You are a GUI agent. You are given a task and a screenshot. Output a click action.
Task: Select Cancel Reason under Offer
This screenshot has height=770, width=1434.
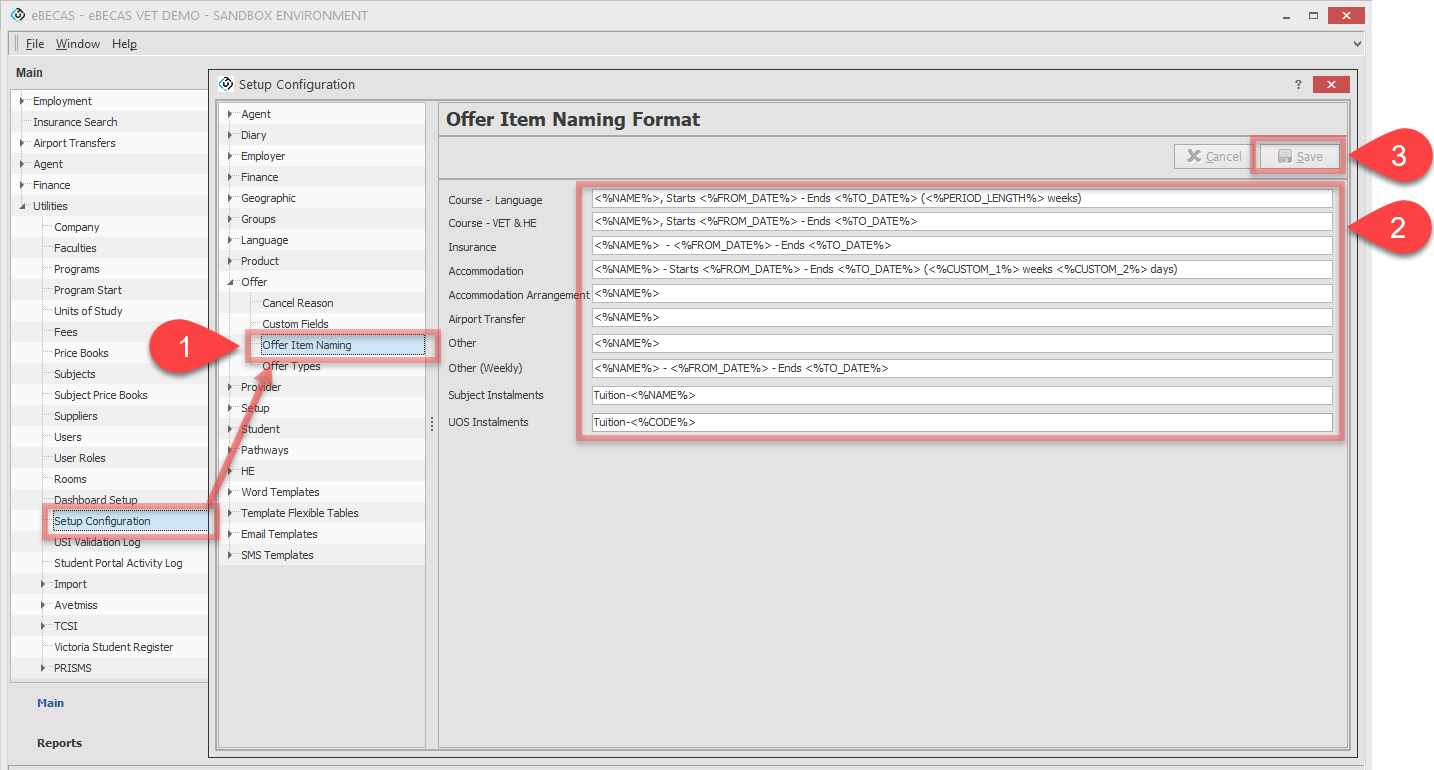tap(297, 303)
